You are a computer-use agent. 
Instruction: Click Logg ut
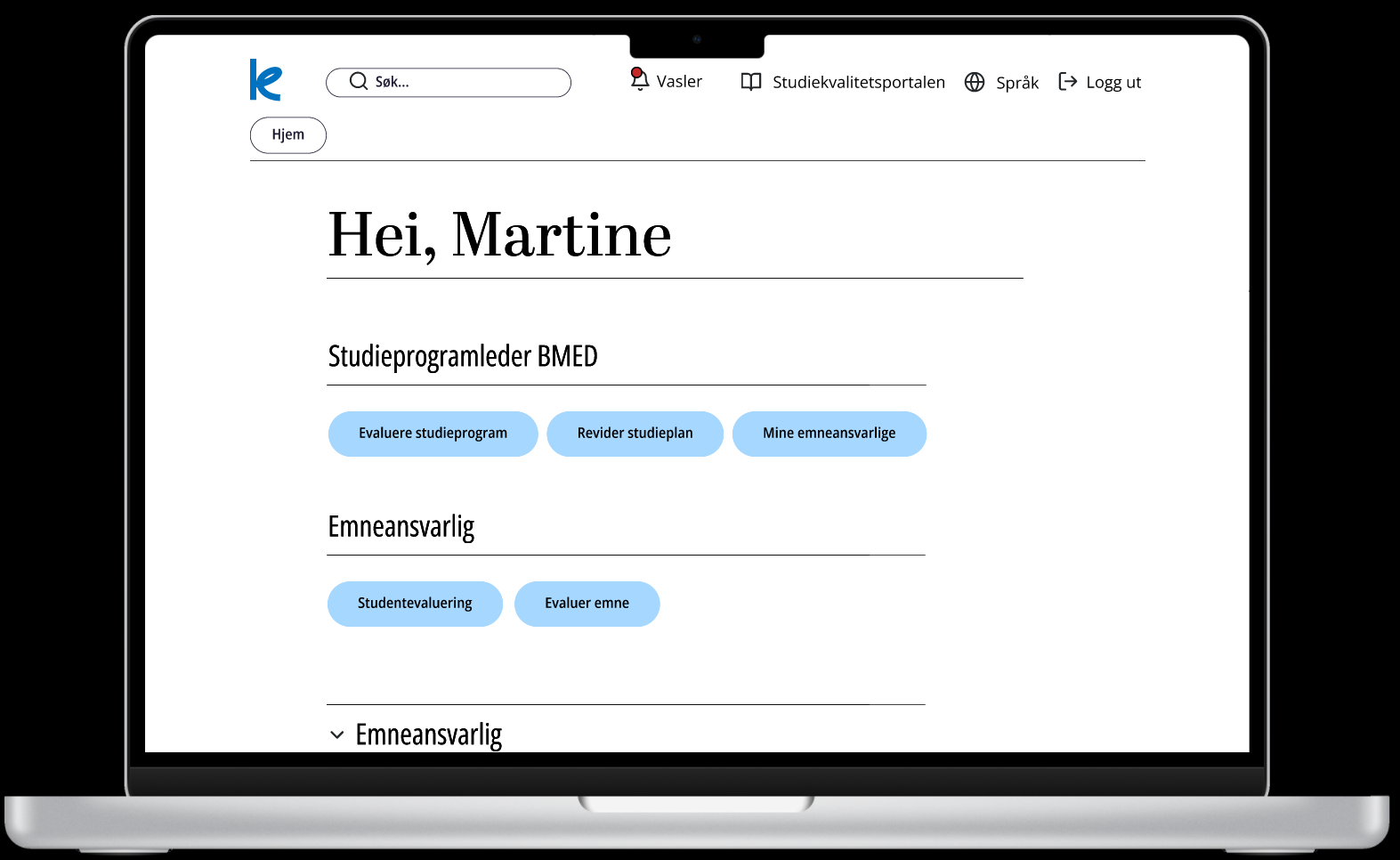[1113, 83]
